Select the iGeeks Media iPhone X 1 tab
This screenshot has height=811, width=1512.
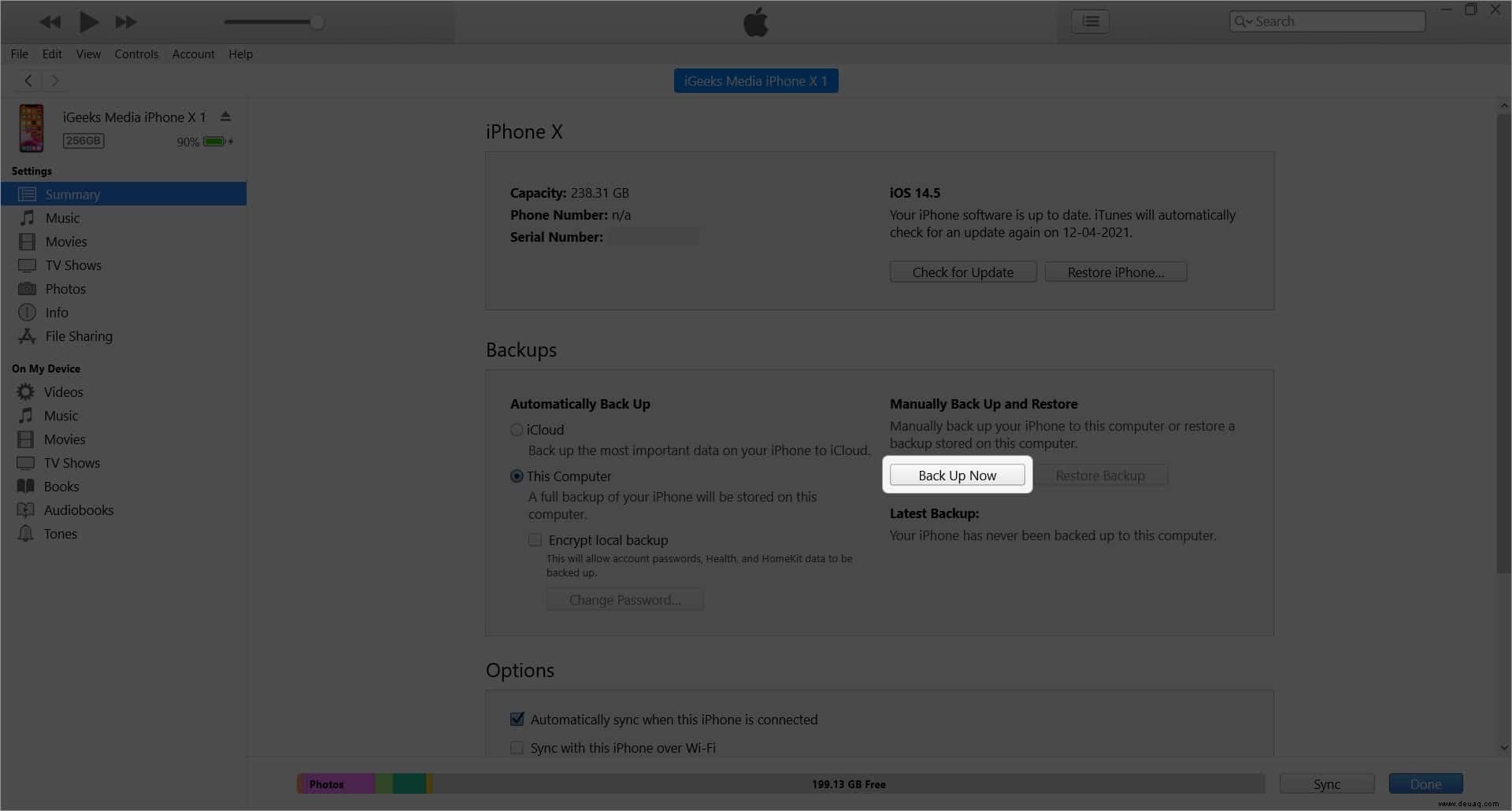tap(756, 81)
